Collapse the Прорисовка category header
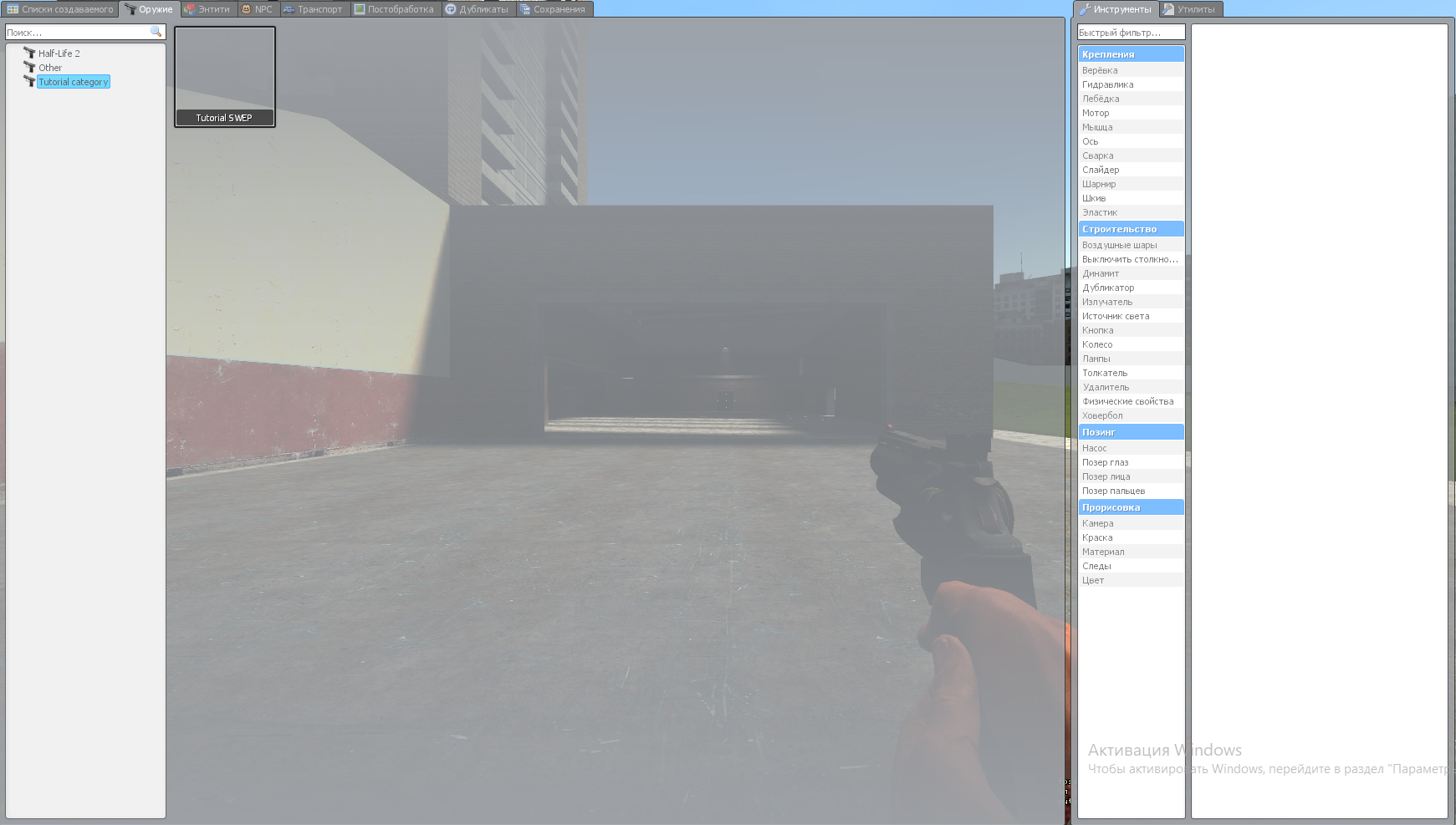 click(1131, 507)
